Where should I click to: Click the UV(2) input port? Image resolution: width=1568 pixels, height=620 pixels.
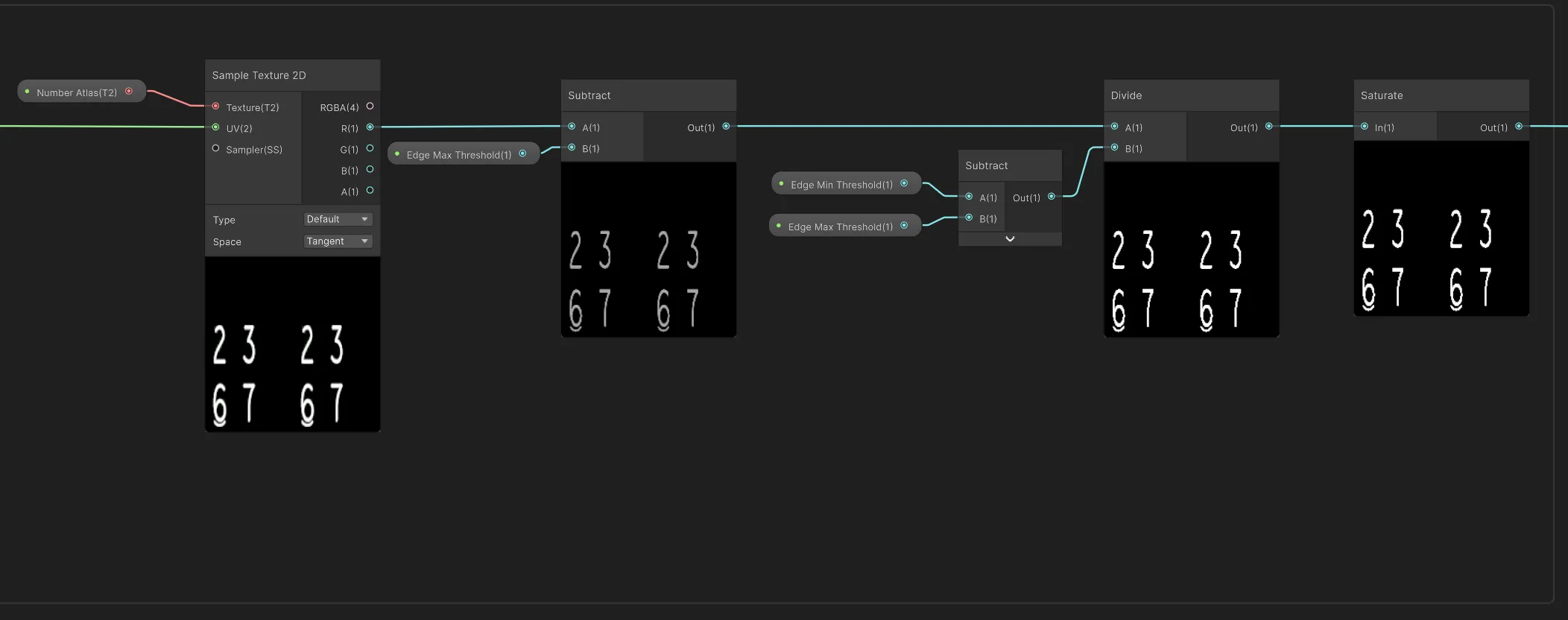point(216,127)
